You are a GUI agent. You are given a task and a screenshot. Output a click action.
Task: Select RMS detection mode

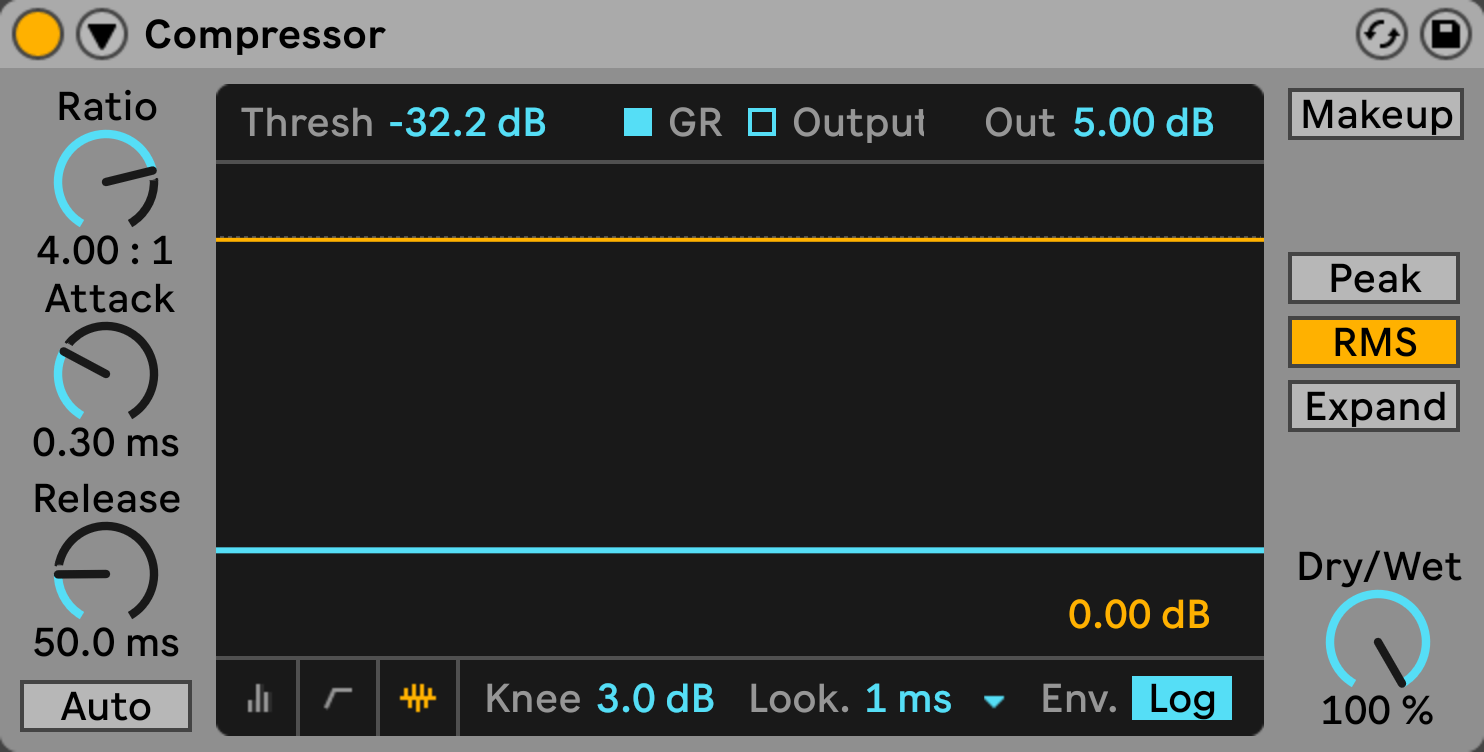pos(1374,343)
